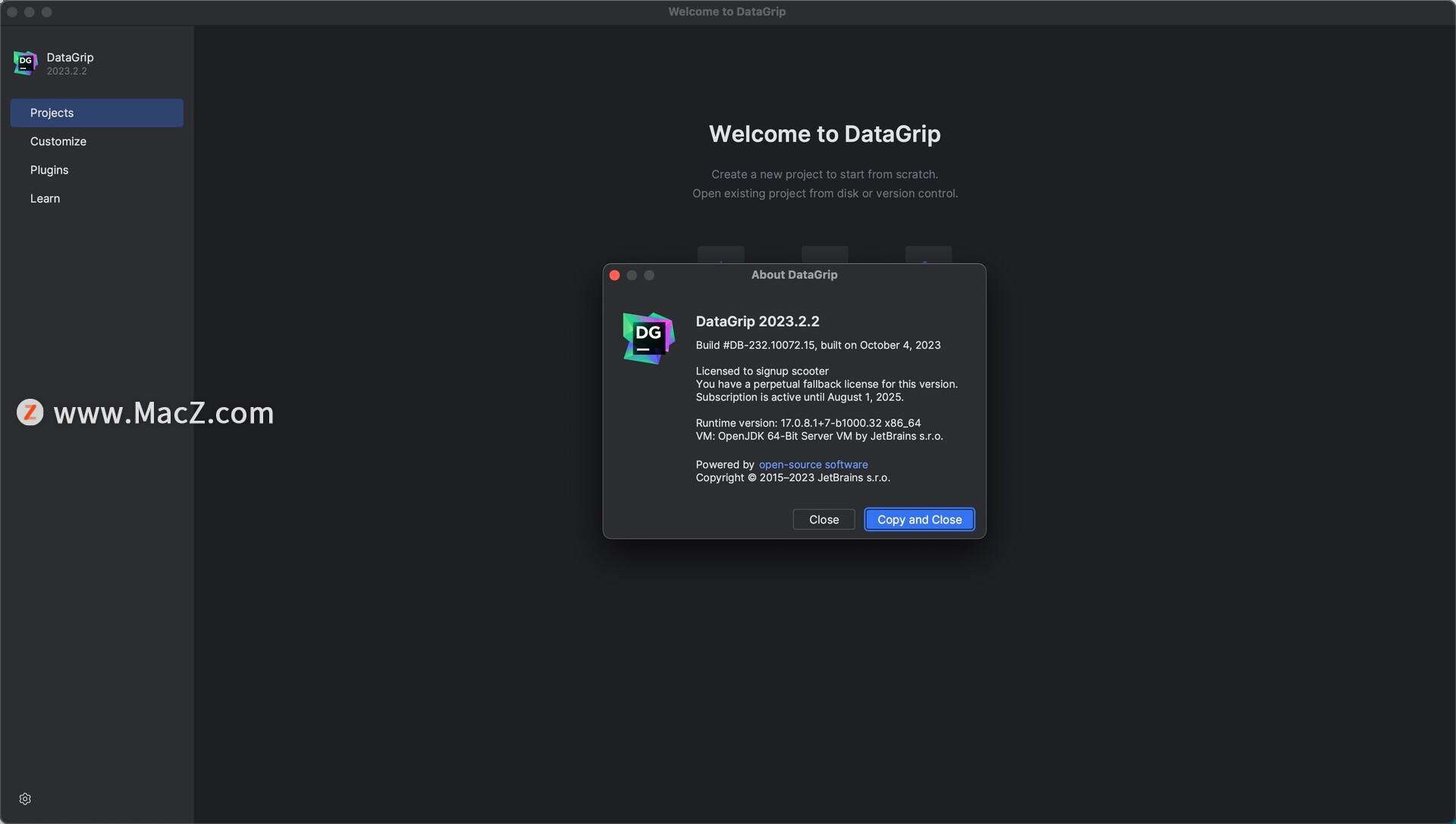
Task: Click the DataGrip logo at sidebar top
Action: pos(24,63)
